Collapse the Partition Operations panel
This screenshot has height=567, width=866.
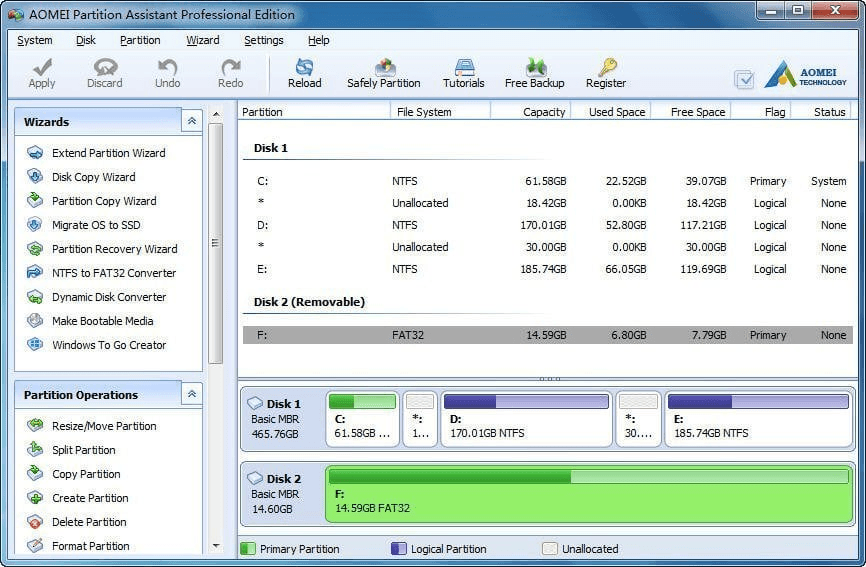click(191, 394)
